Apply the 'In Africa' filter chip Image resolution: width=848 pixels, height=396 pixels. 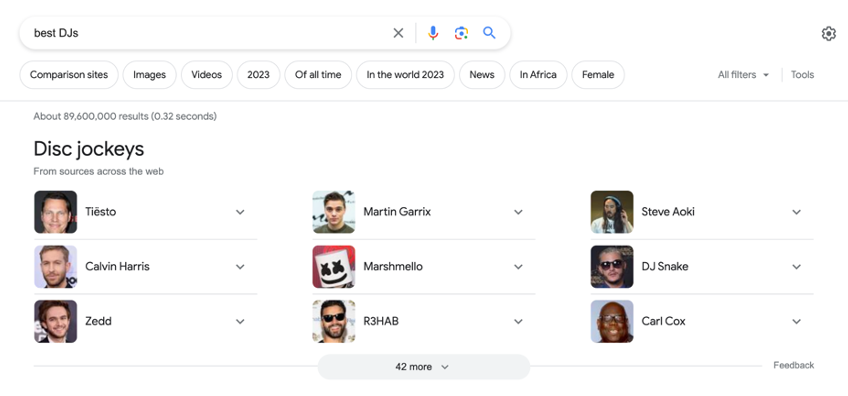point(538,75)
